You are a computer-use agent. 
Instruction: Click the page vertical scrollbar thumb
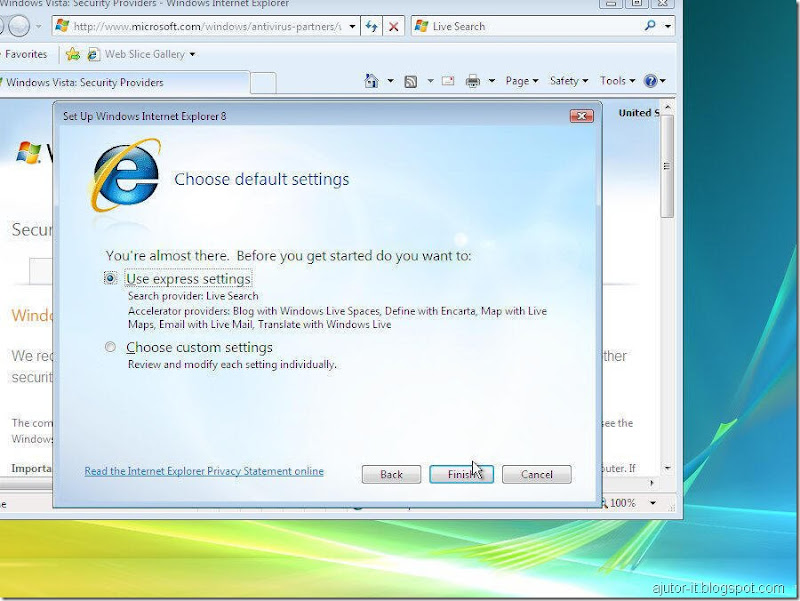pos(666,166)
